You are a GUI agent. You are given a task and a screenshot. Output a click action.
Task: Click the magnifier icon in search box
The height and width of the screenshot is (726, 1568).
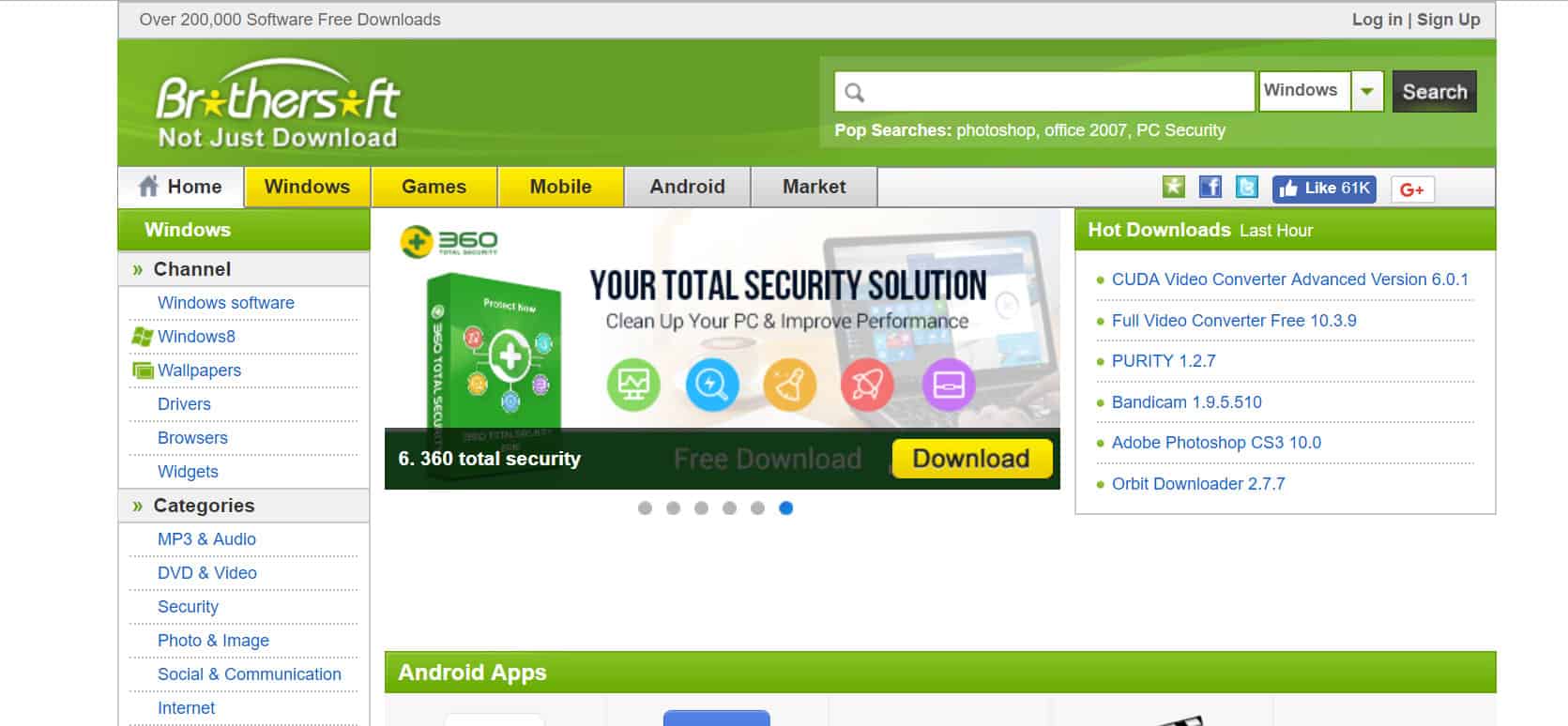pyautogui.click(x=854, y=92)
